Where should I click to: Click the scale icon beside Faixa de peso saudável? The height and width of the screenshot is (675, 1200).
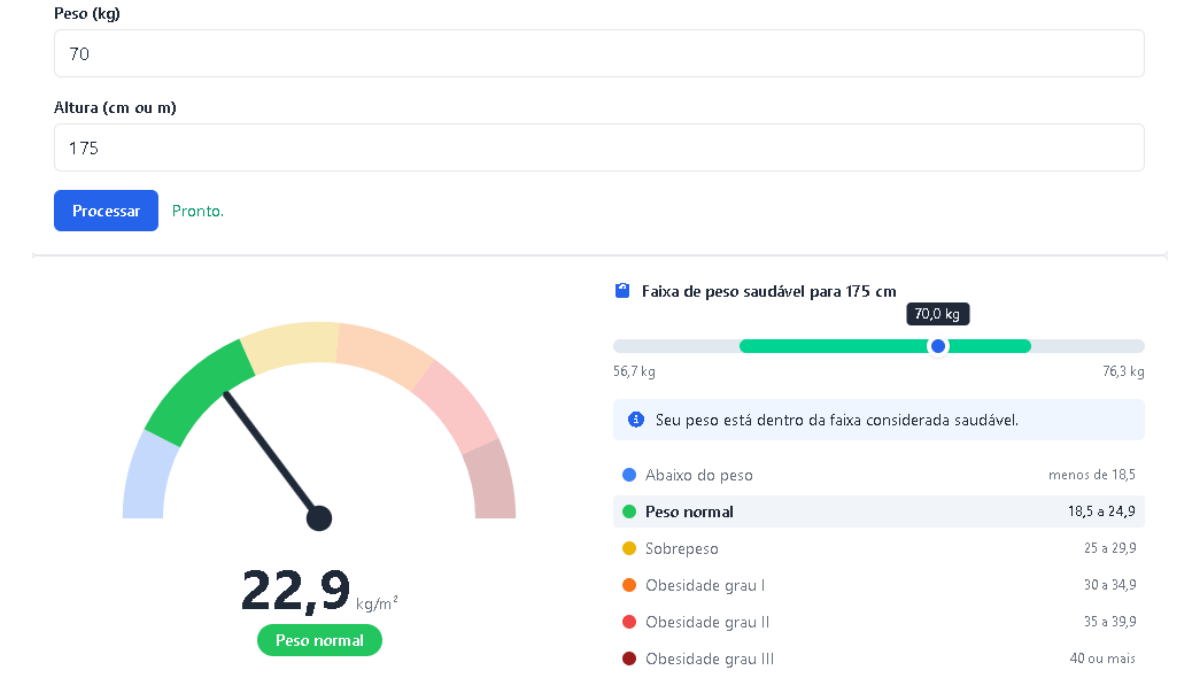click(x=623, y=291)
